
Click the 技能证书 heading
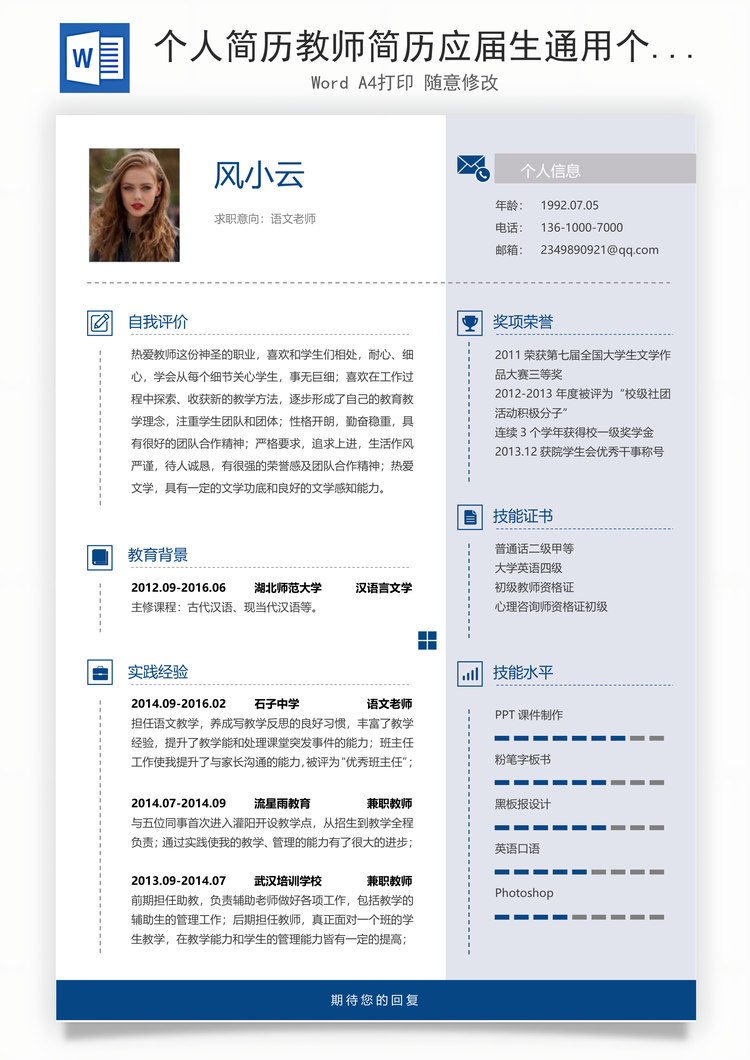point(523,516)
